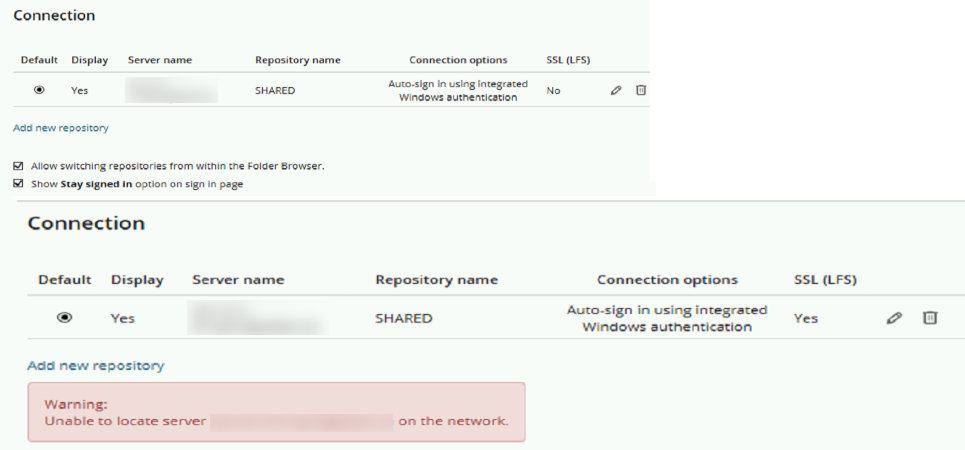Edit the repository row showing SSL "Yes"

pos(894,318)
